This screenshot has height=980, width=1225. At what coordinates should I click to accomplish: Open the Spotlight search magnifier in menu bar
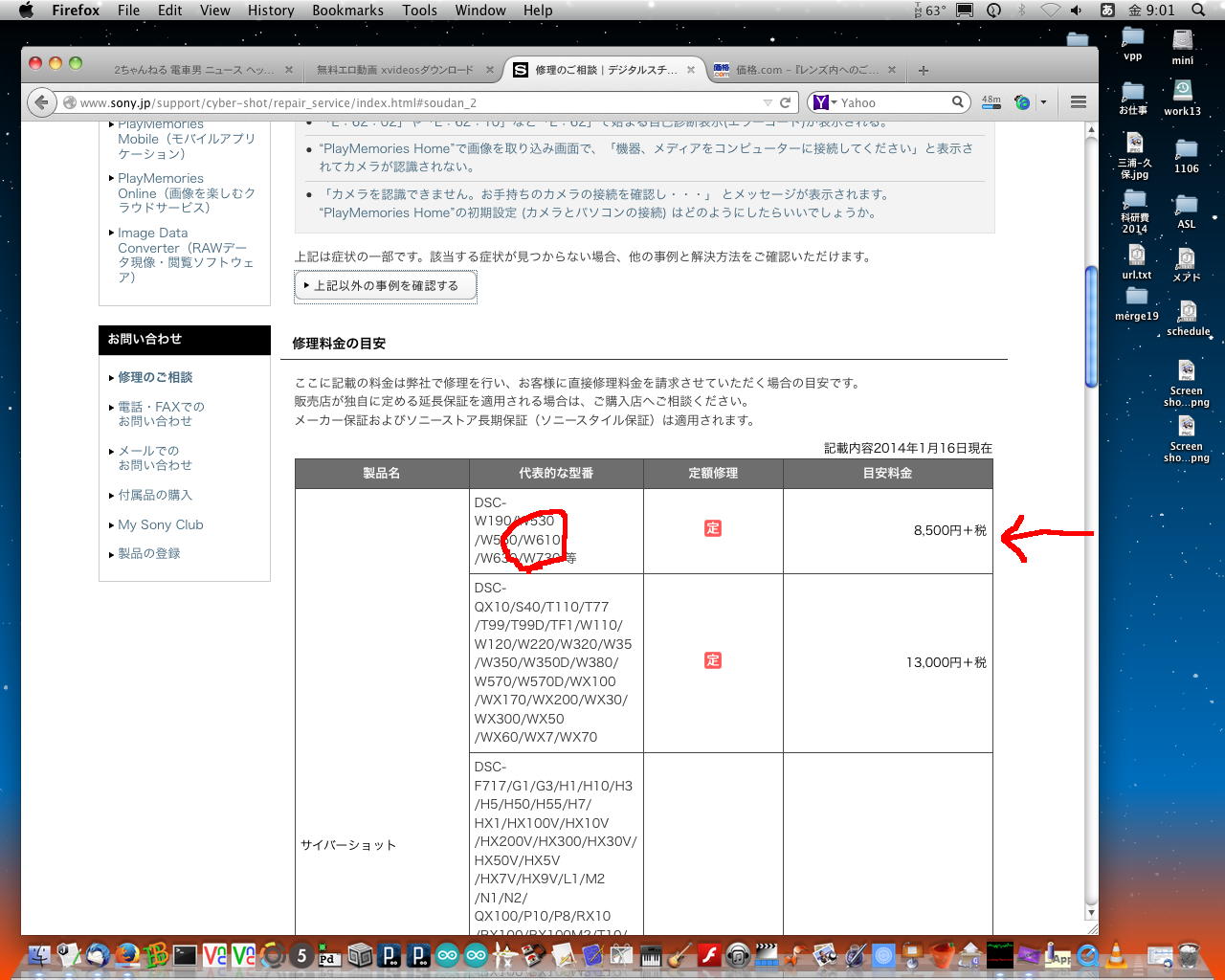1198,11
